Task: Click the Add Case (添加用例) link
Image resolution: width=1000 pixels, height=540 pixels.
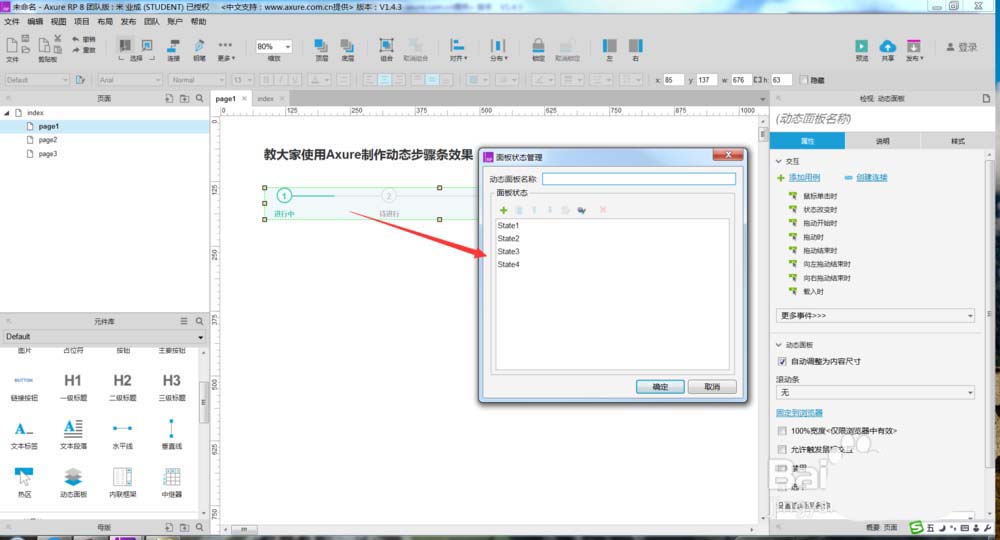Action: [804, 177]
